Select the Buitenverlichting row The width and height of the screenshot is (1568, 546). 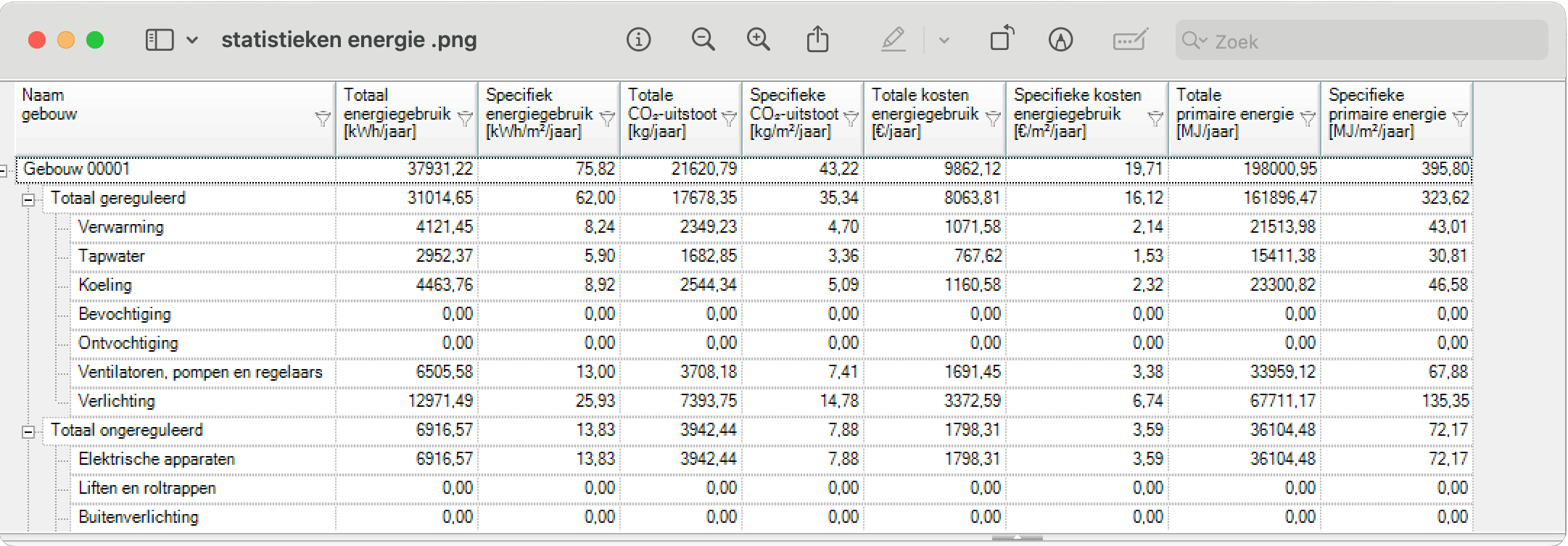coord(772,517)
